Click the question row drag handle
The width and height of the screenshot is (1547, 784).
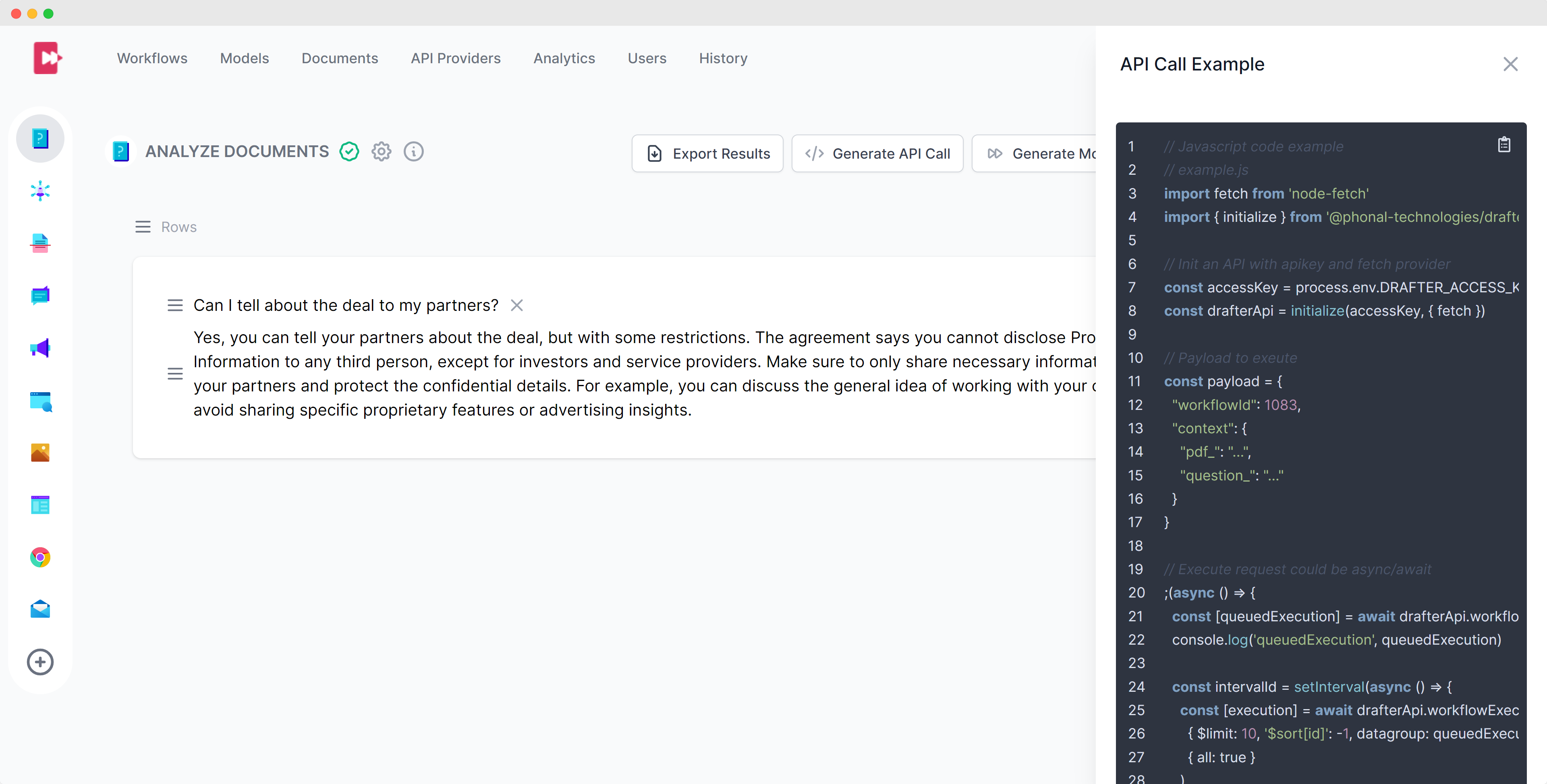(175, 306)
